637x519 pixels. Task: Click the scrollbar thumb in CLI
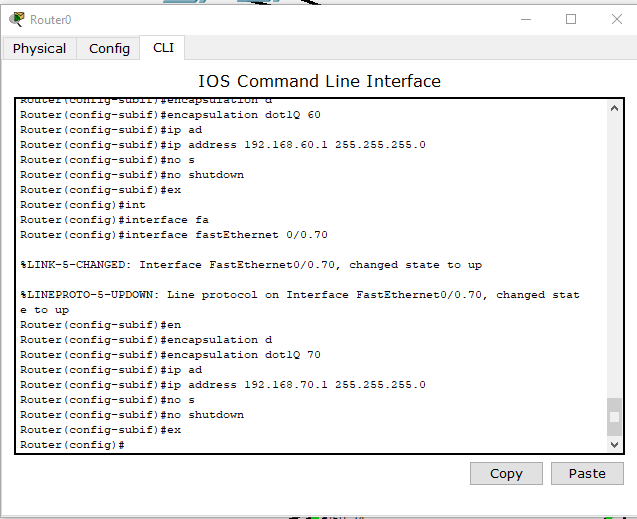614,417
